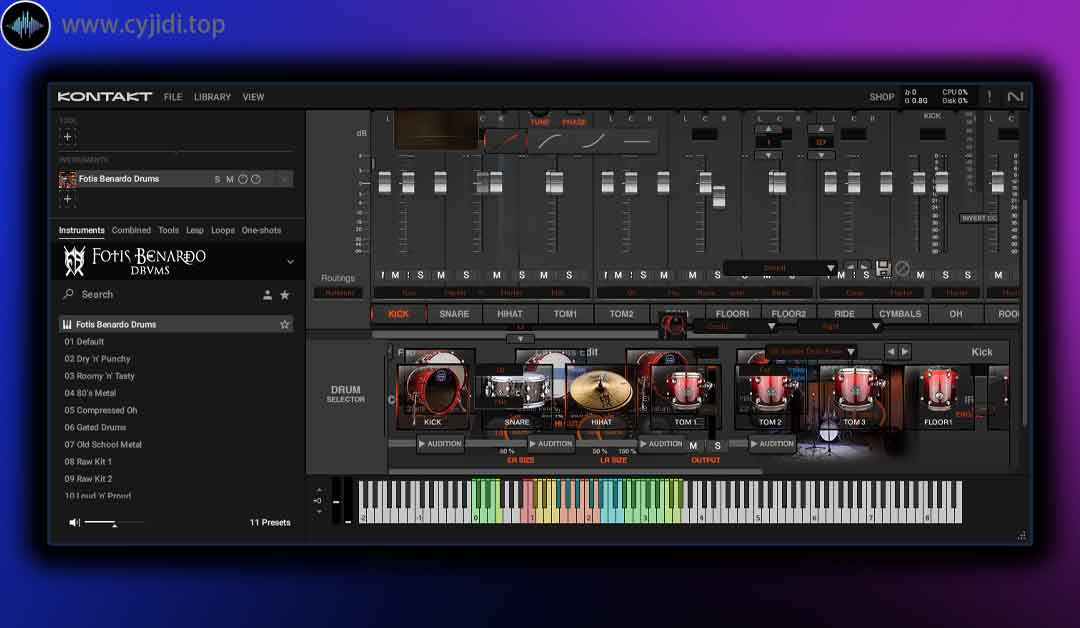Select preset 04 80's Metal
Image resolution: width=1080 pixels, height=628 pixels.
click(x=90, y=393)
